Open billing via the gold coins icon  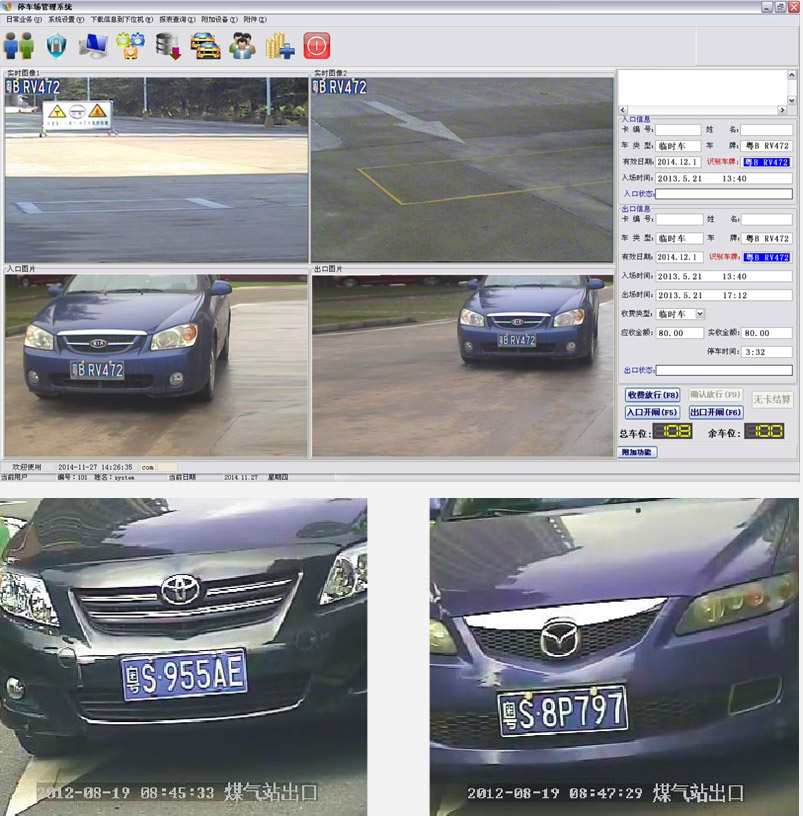click(x=277, y=45)
